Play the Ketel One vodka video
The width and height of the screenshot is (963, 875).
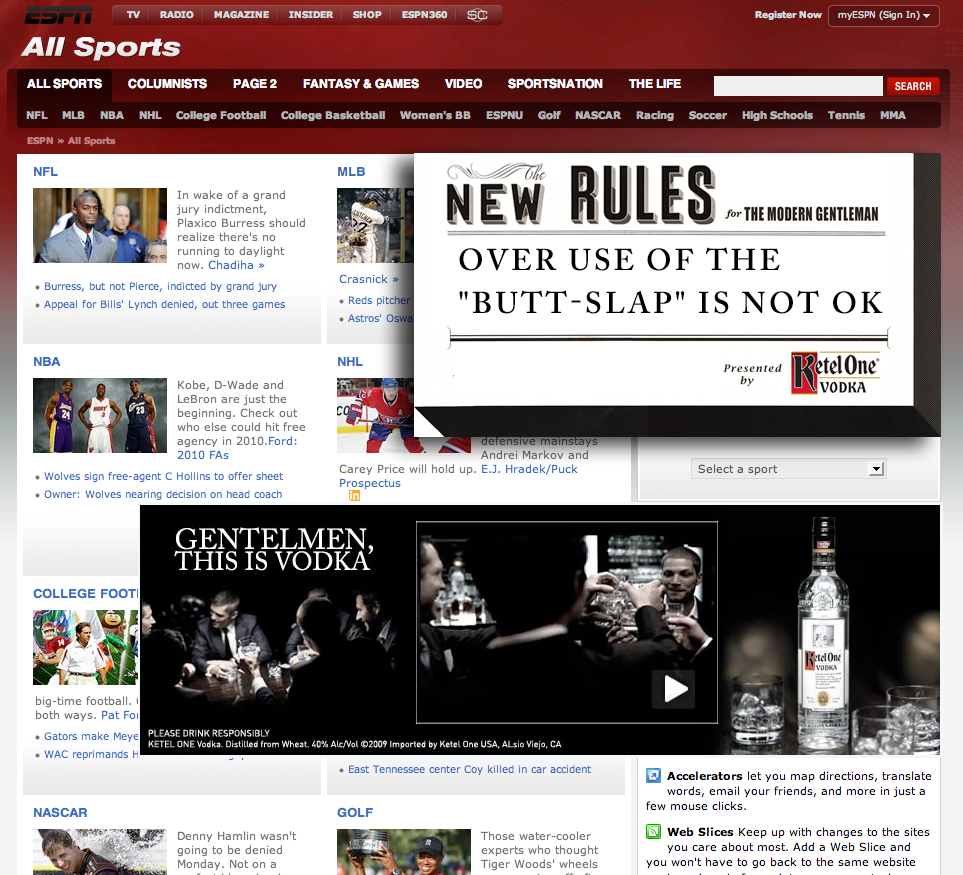[x=674, y=688]
